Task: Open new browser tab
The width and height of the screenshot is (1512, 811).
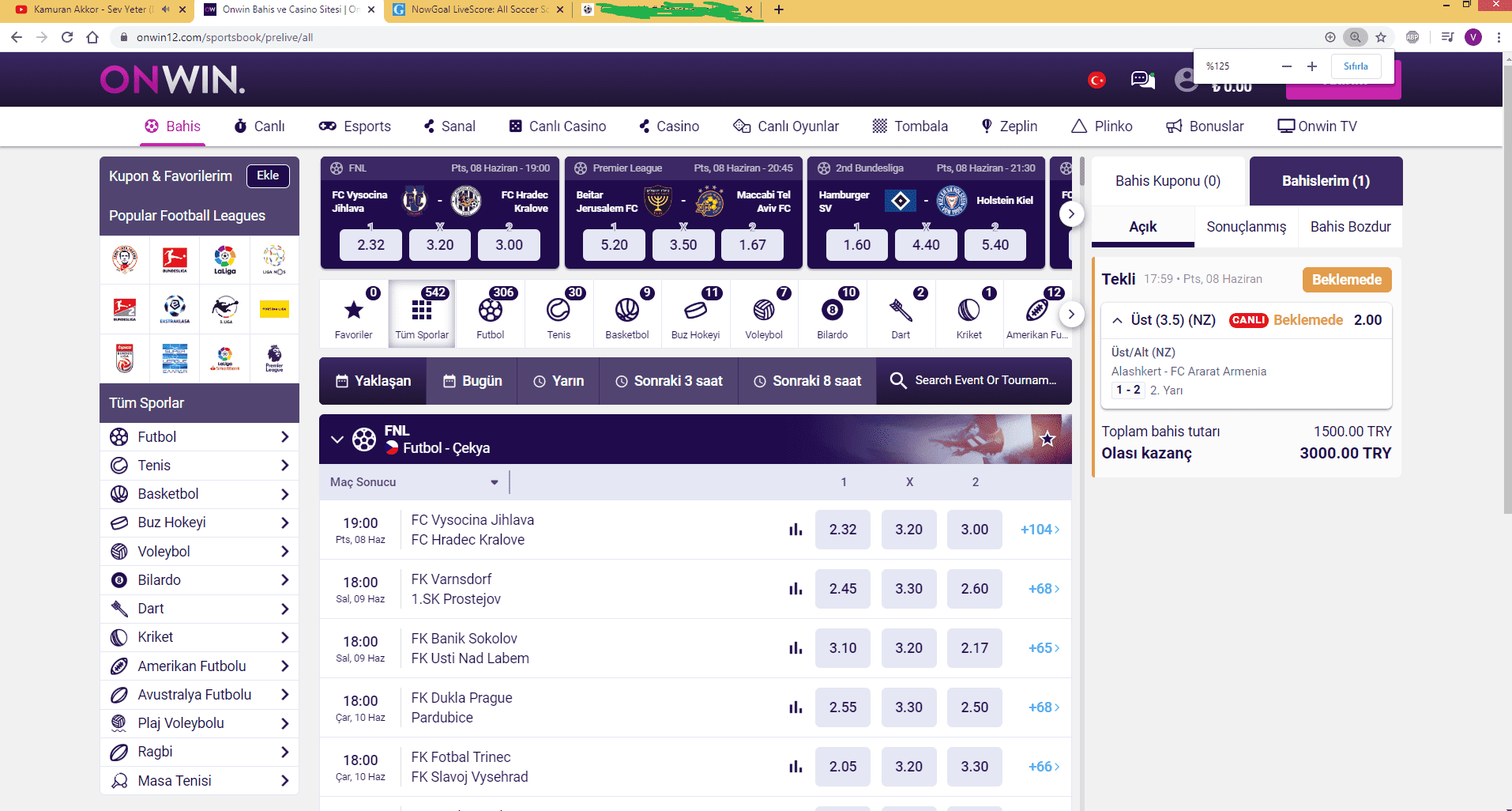Action: pos(779,9)
